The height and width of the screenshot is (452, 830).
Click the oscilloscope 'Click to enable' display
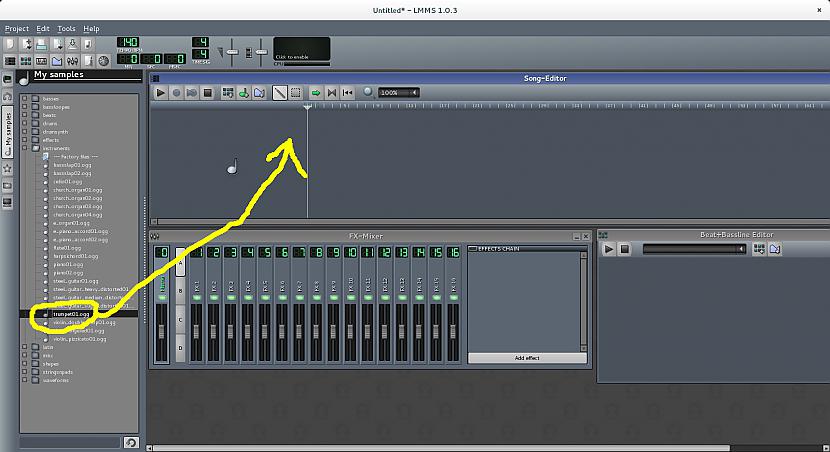point(302,49)
